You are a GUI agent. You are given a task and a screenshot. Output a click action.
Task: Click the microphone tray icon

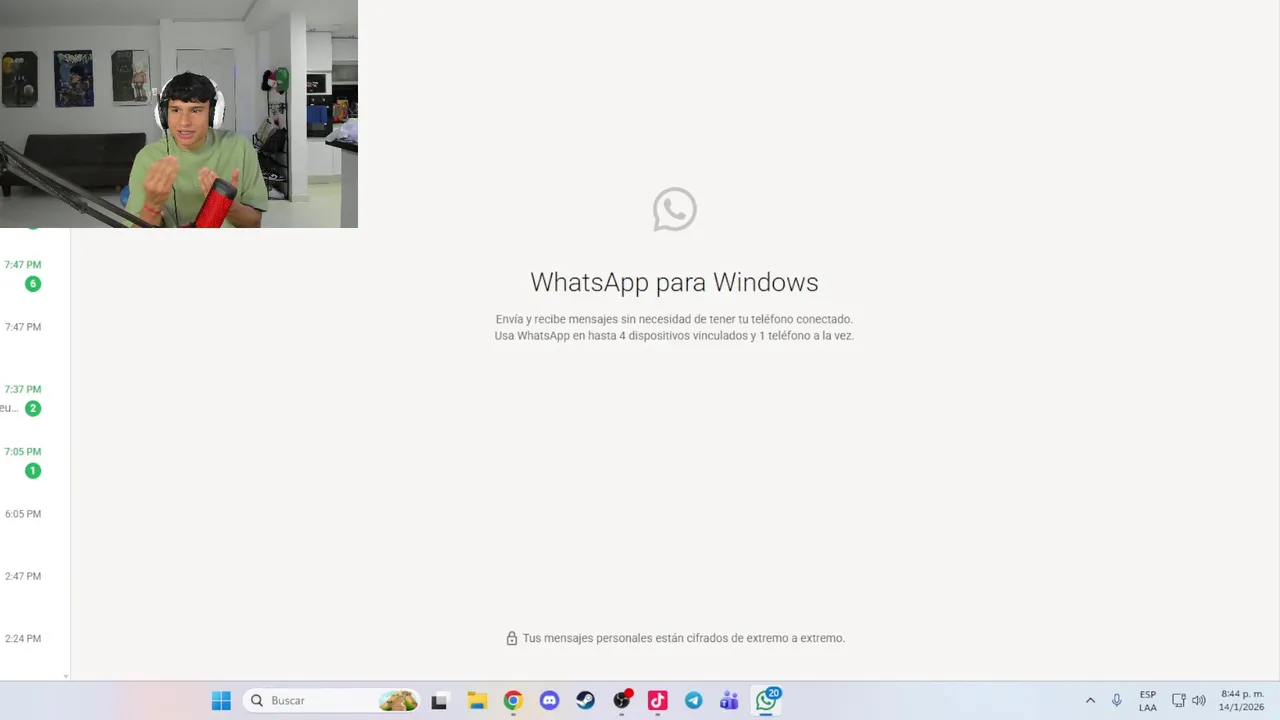pyautogui.click(x=1117, y=701)
